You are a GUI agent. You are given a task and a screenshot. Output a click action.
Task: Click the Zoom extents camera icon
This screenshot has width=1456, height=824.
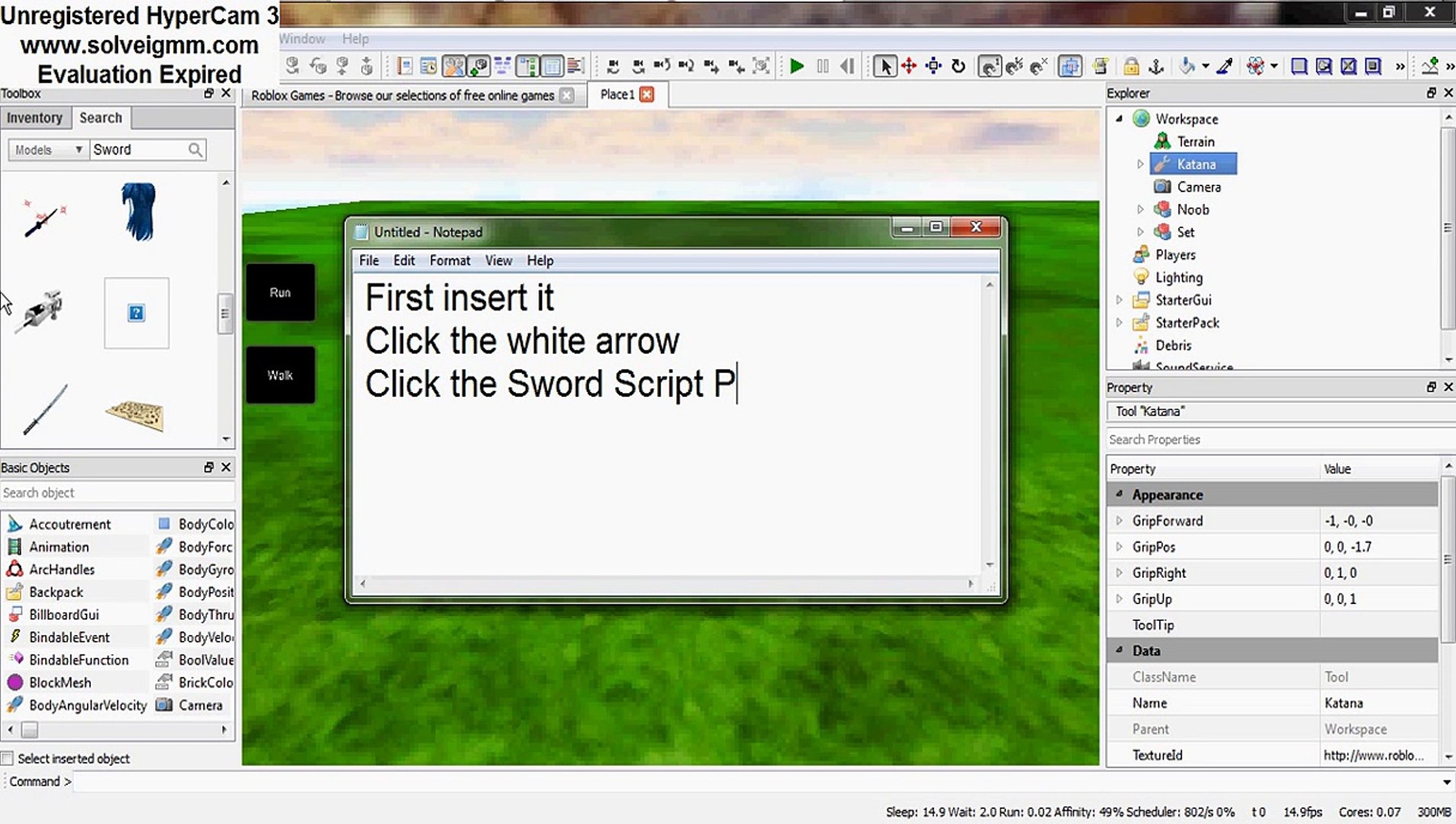tap(761, 66)
